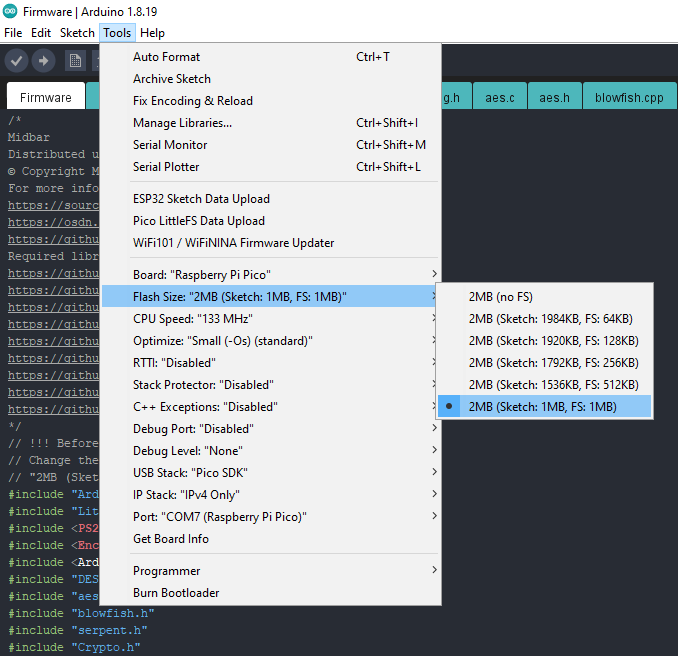The height and width of the screenshot is (656, 678).
Task: Select 2MB Sketch 1920KB, FS 128KB
Action: click(x=544, y=341)
